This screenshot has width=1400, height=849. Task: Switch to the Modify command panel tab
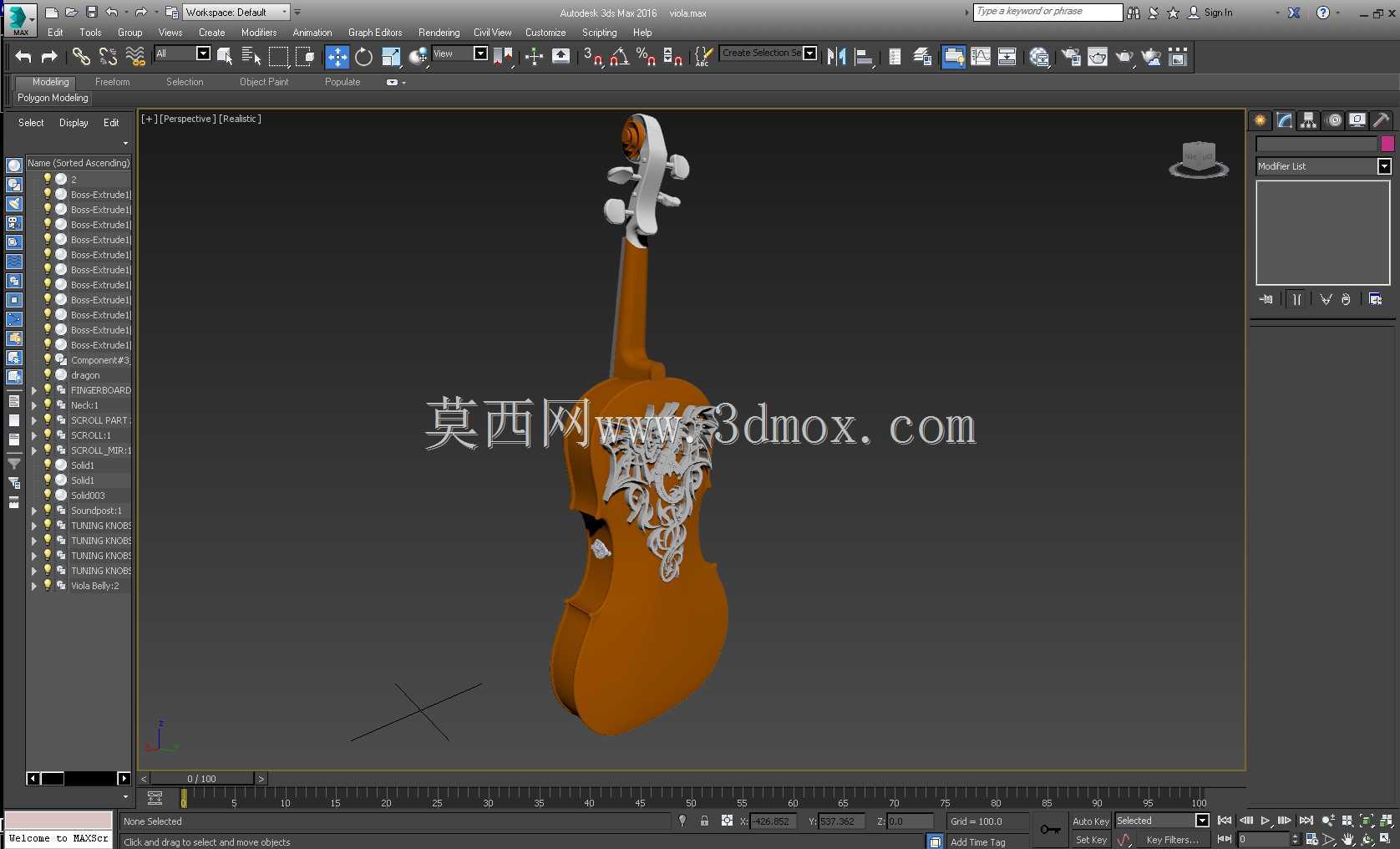pyautogui.click(x=1285, y=120)
